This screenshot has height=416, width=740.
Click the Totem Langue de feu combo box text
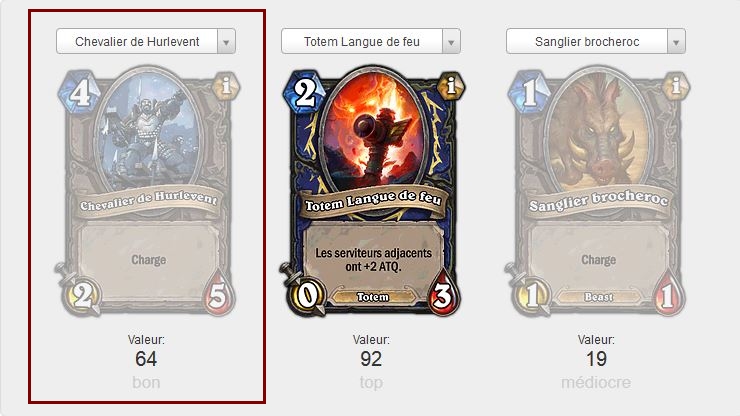pos(362,42)
